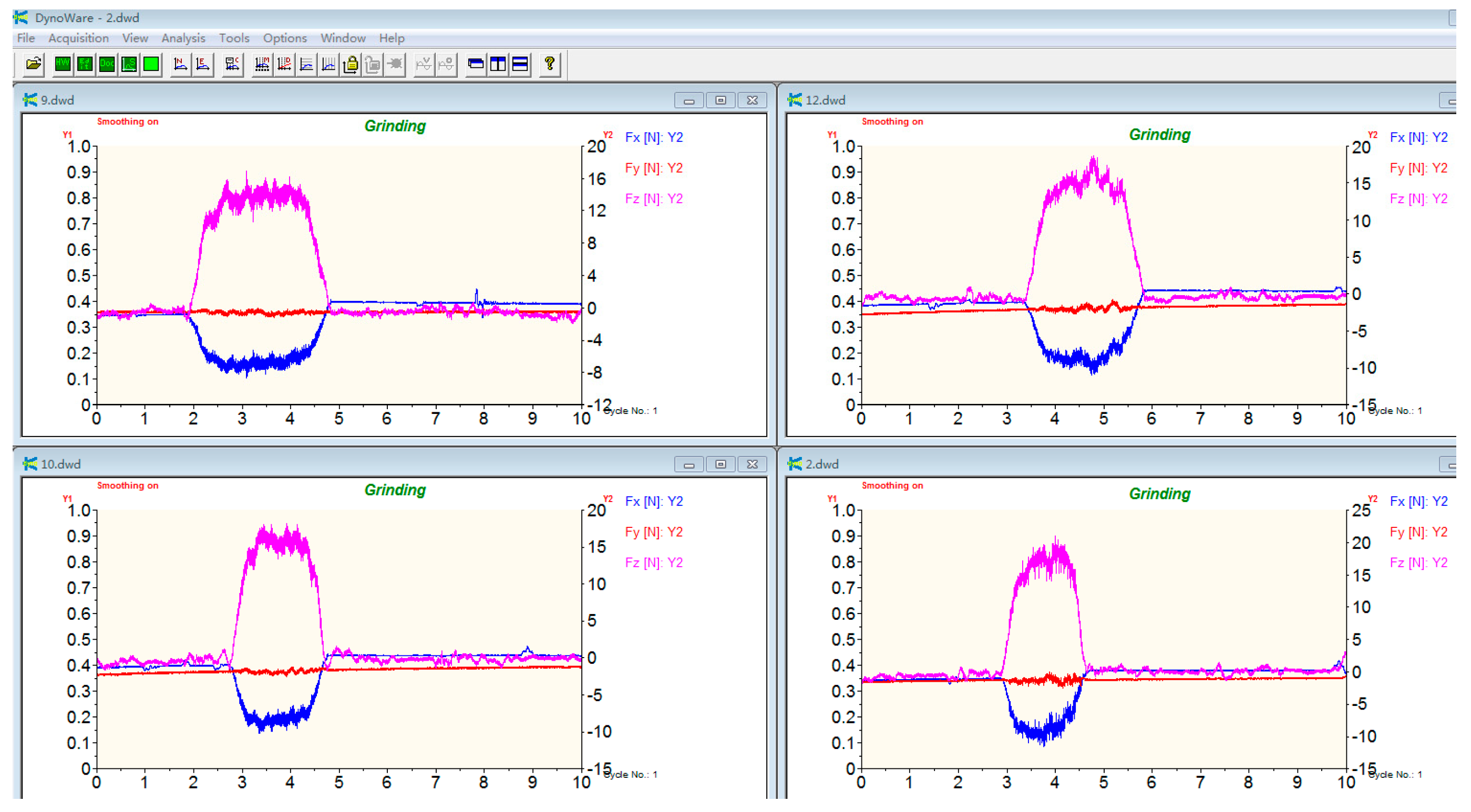Image resolution: width=1471 pixels, height=812 pixels.
Task: Click the yellow padlock lock-axes icon
Action: coord(351,64)
